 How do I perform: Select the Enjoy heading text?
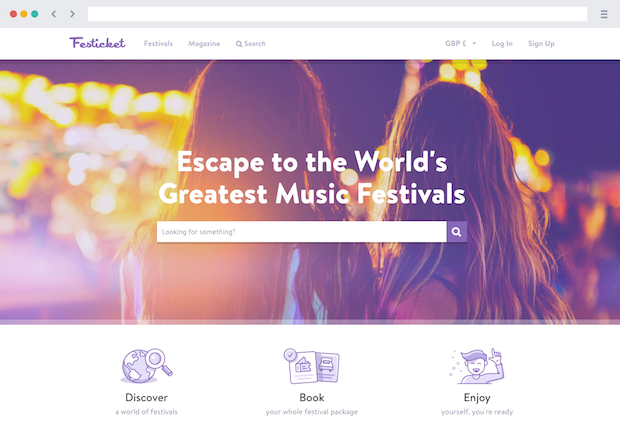point(477,398)
